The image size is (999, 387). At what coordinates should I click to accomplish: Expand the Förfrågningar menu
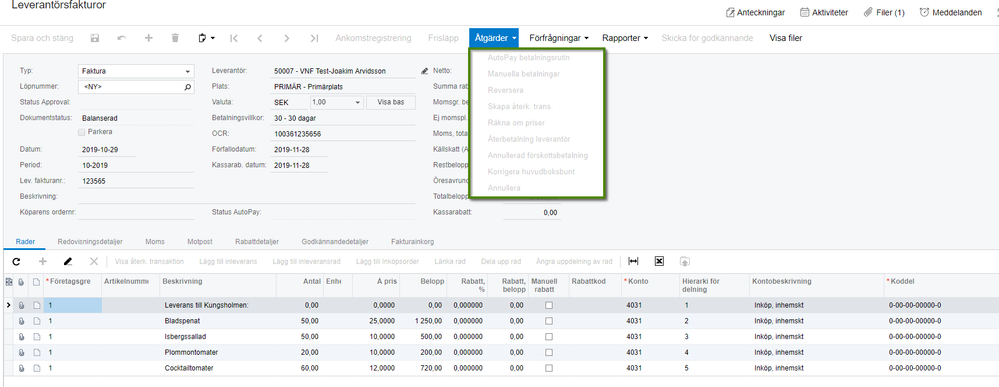tap(559, 38)
